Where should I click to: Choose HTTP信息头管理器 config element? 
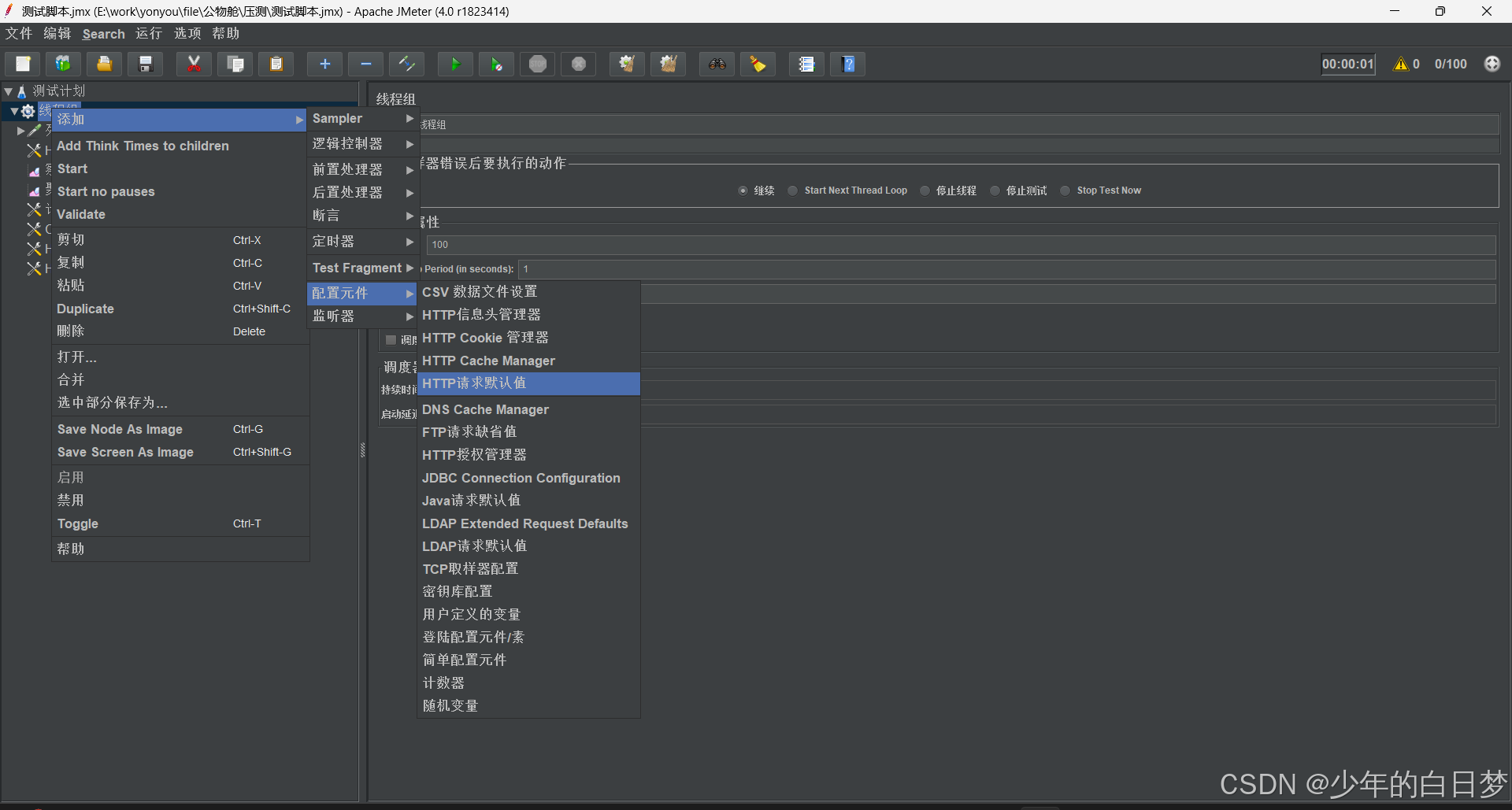528,315
